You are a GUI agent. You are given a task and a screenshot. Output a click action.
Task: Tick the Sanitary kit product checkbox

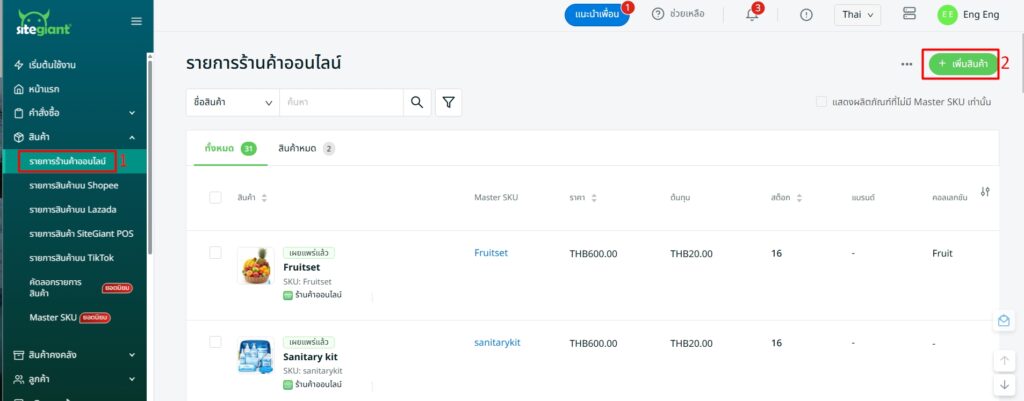pyautogui.click(x=216, y=342)
